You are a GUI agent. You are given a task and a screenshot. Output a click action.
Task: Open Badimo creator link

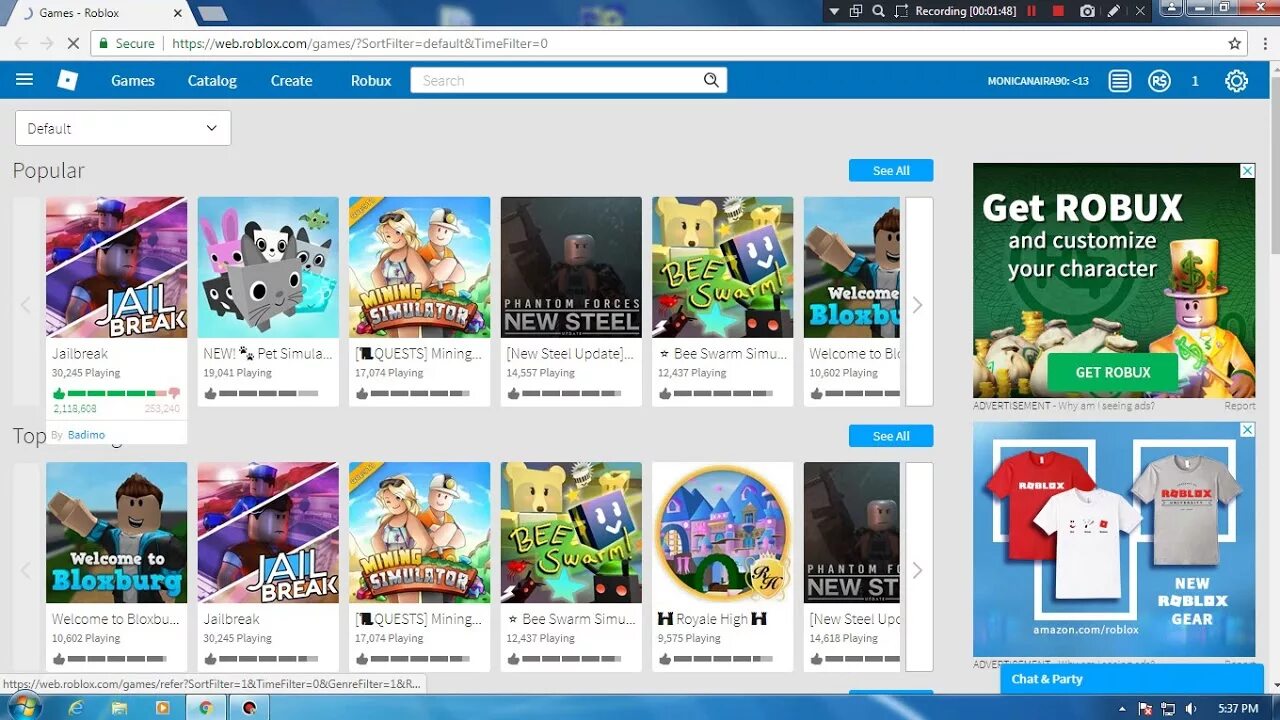coord(86,435)
